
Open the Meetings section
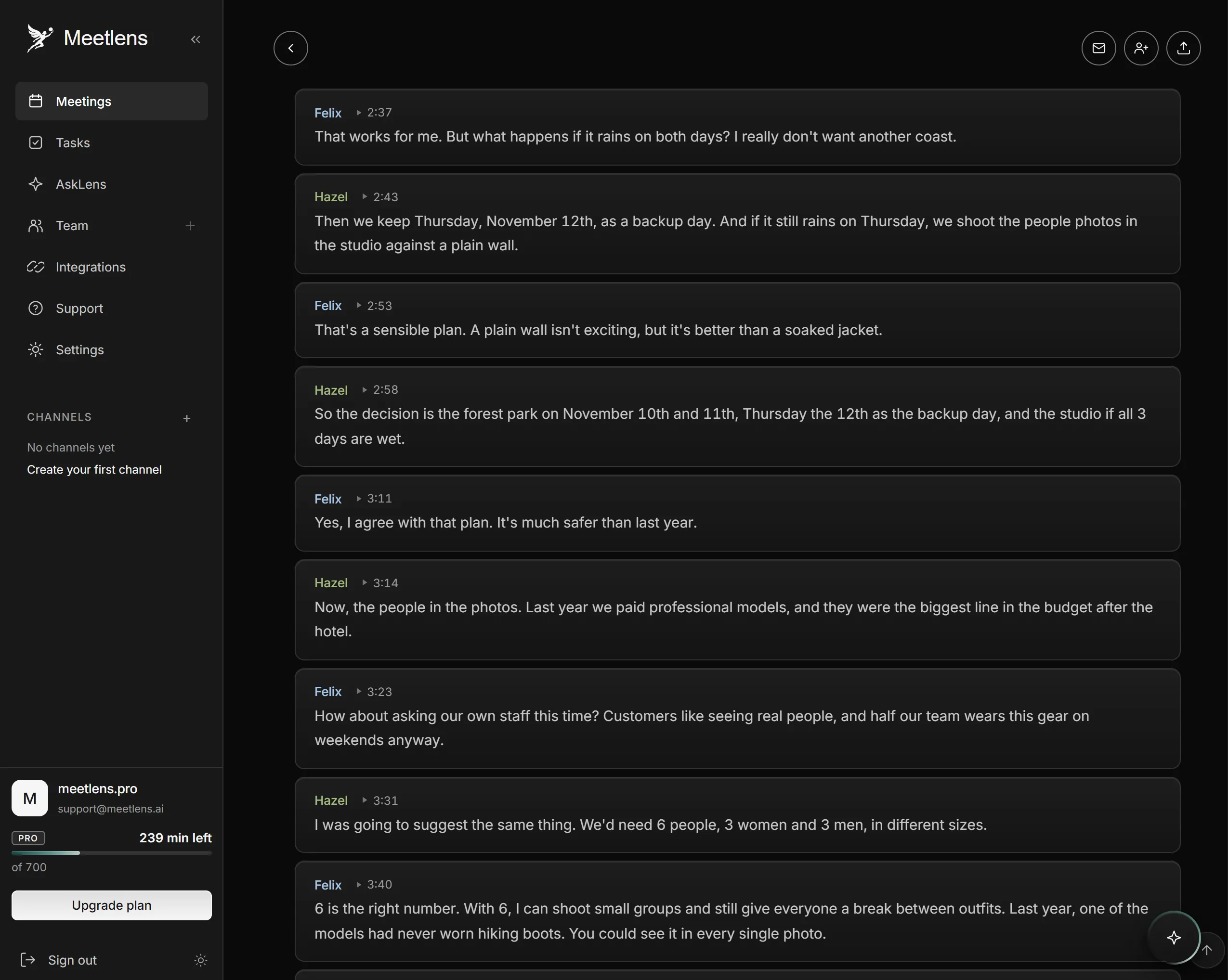112,102
